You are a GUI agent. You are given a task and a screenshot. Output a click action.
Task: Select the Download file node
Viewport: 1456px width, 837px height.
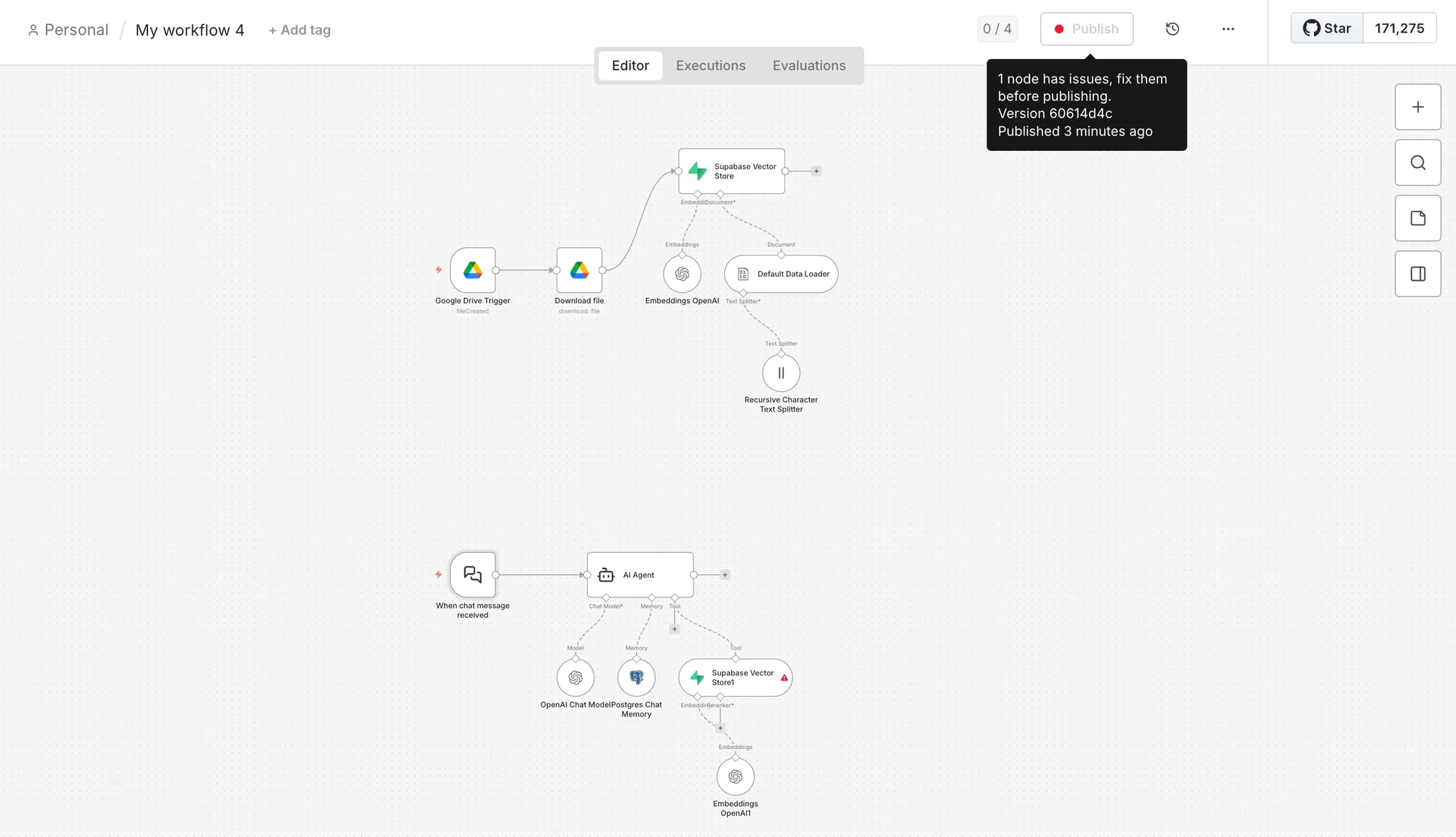(579, 270)
